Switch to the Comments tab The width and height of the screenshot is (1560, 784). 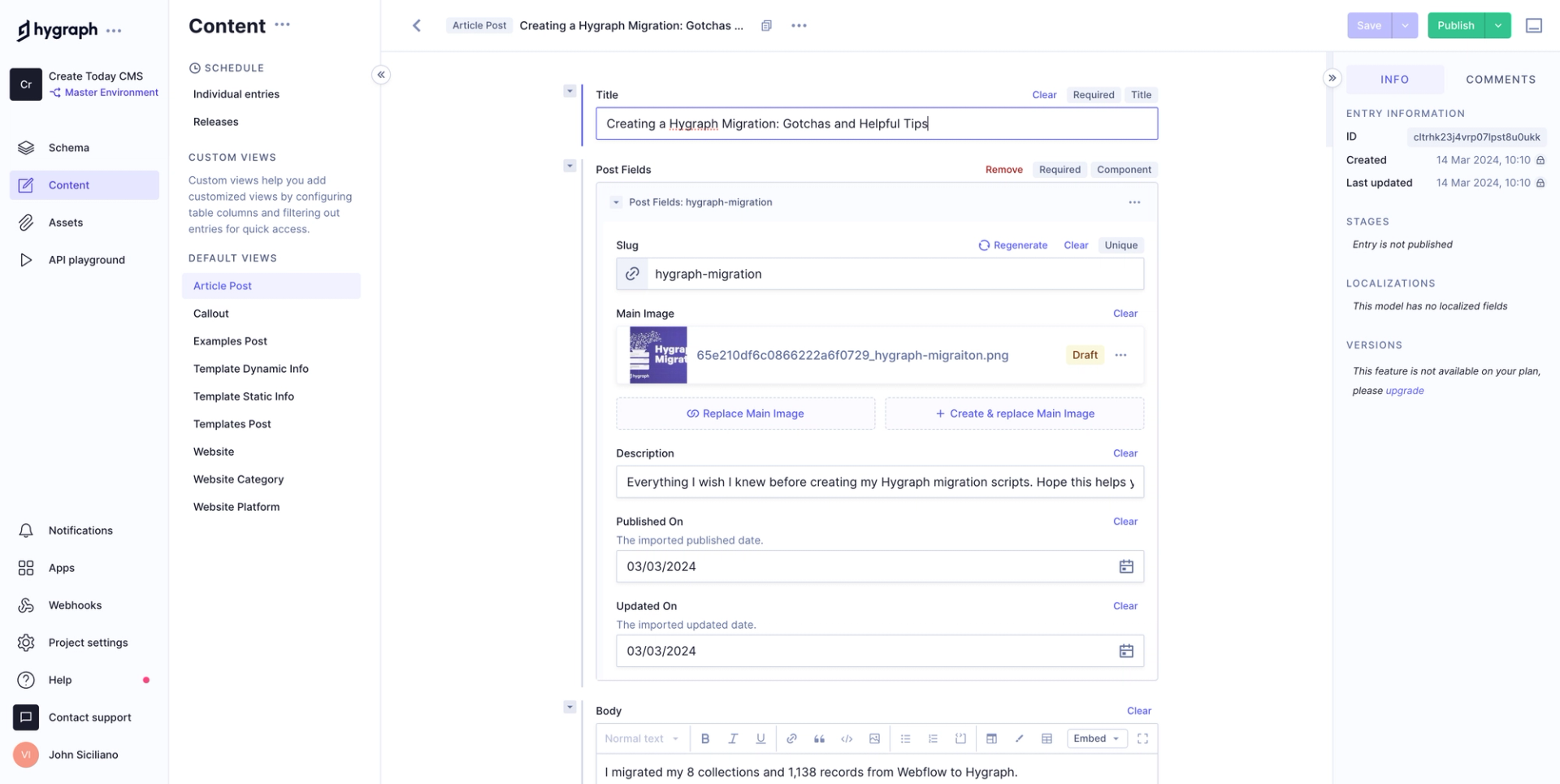tap(1500, 80)
